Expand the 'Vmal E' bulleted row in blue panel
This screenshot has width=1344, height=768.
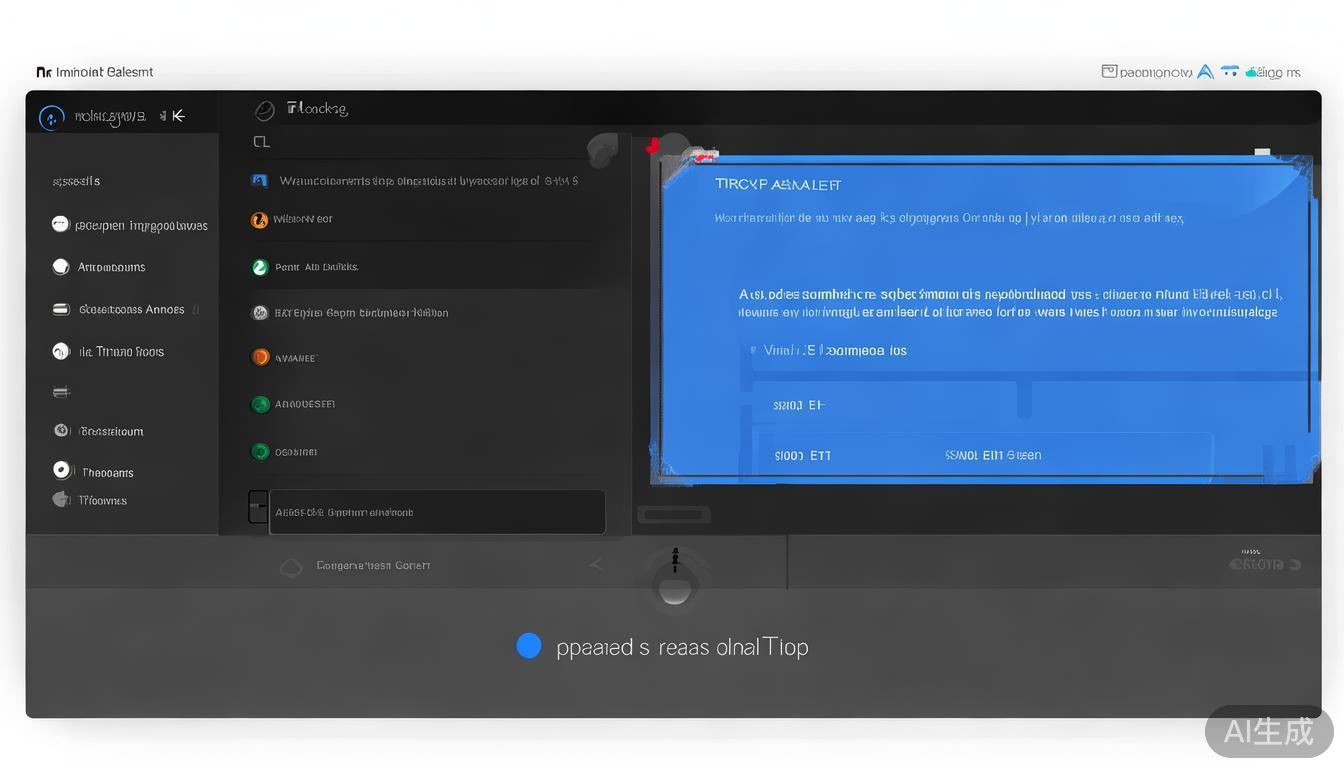coord(753,351)
